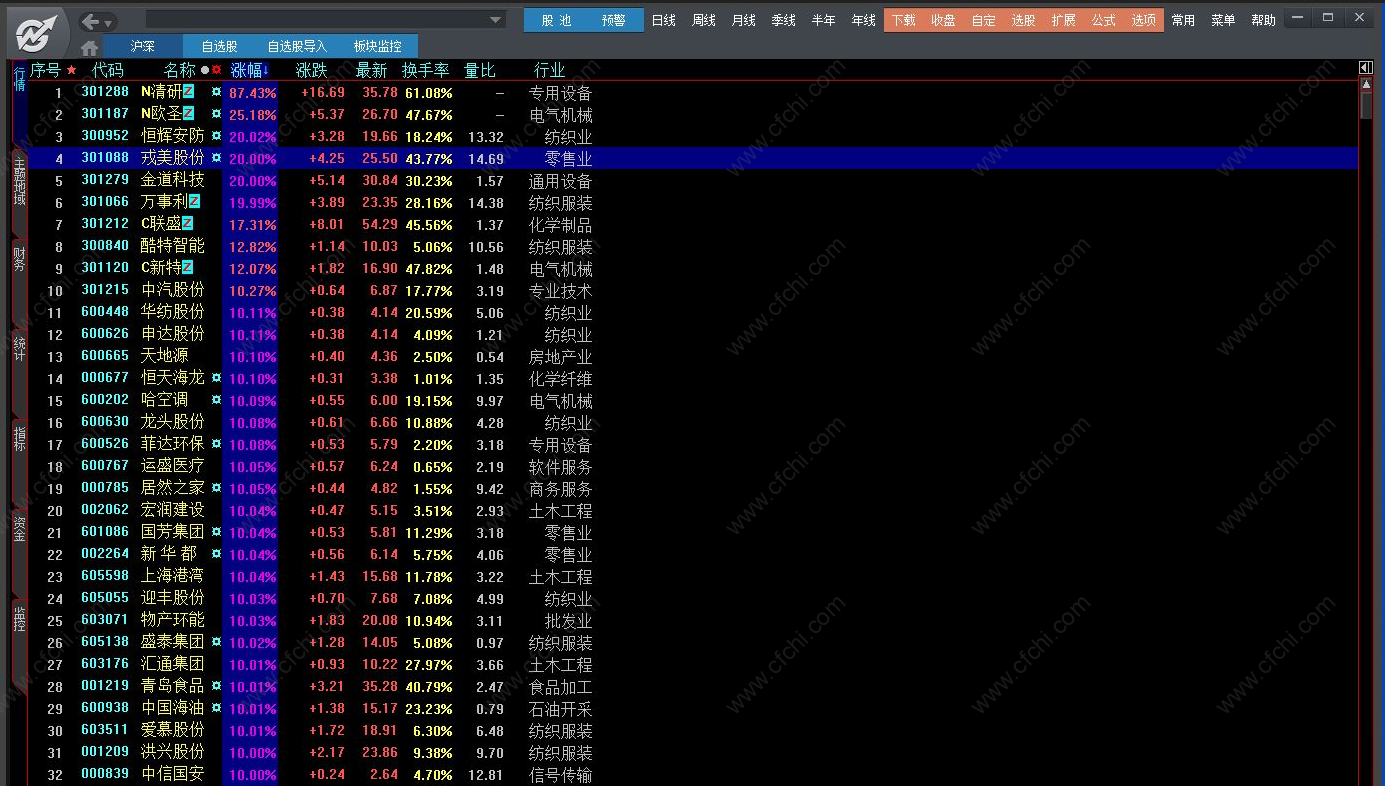Screen dimensions: 1385x786
Task: Select the 日线 period
Action: point(664,20)
